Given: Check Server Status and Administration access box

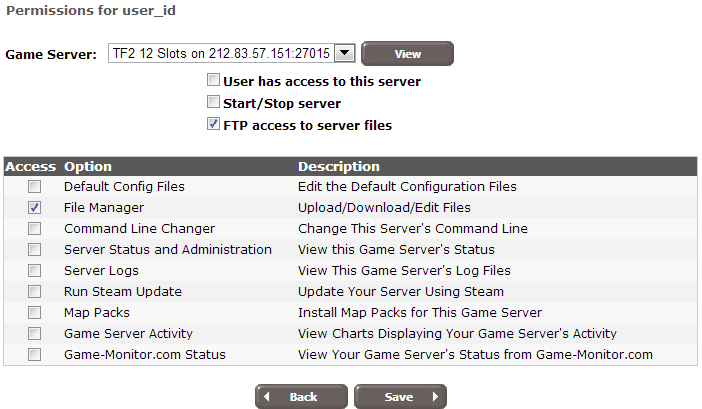Looking at the screenshot, I should click(x=35, y=250).
